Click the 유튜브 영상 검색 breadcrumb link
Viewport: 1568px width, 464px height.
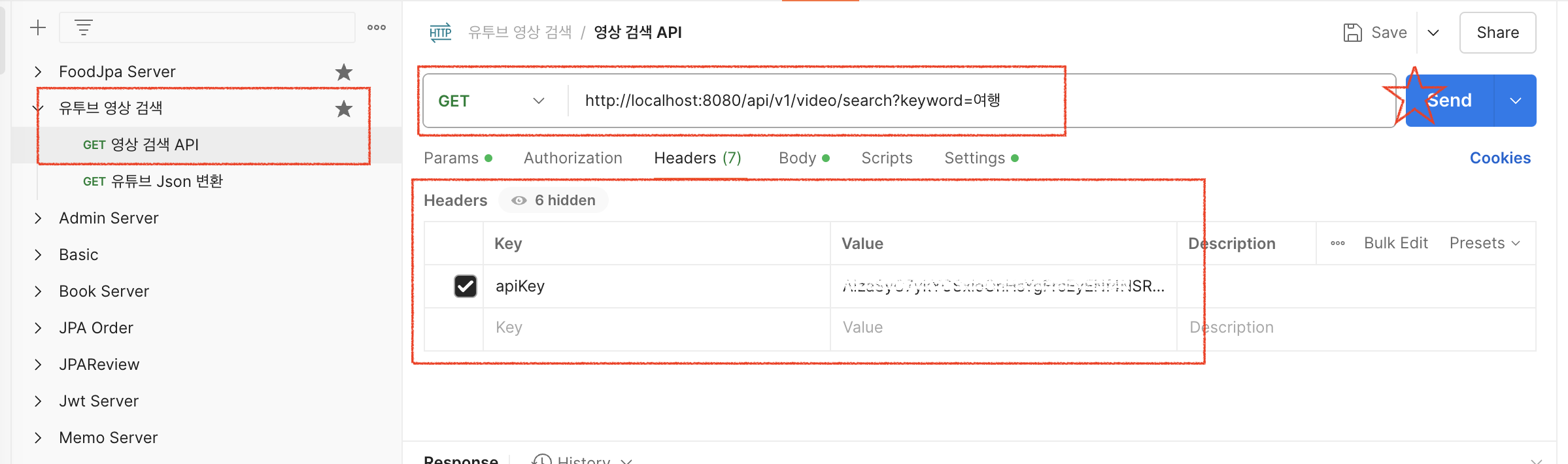pyautogui.click(x=520, y=32)
